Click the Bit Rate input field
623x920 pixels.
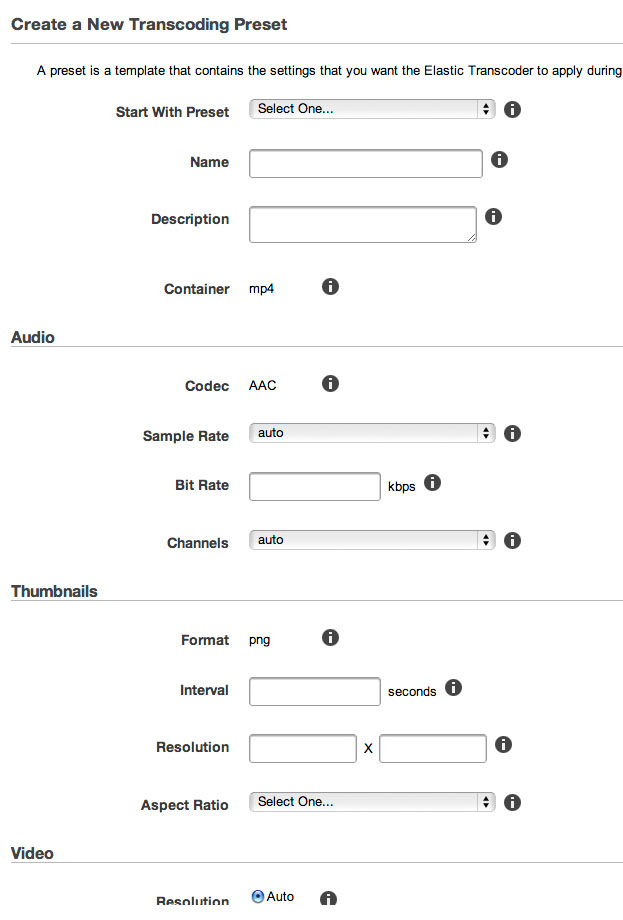[x=315, y=487]
